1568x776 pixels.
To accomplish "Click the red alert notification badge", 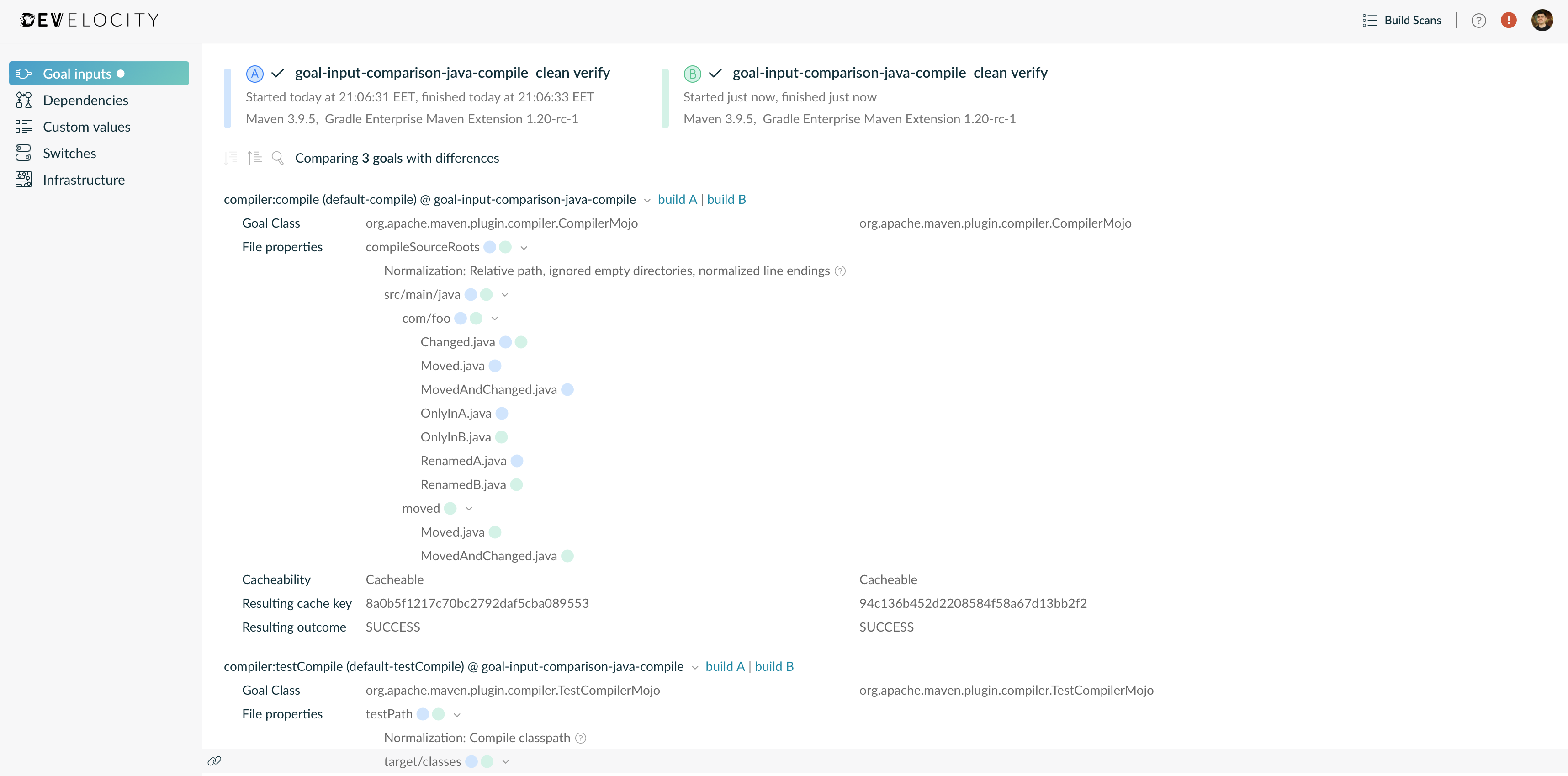I will pos(1509,20).
